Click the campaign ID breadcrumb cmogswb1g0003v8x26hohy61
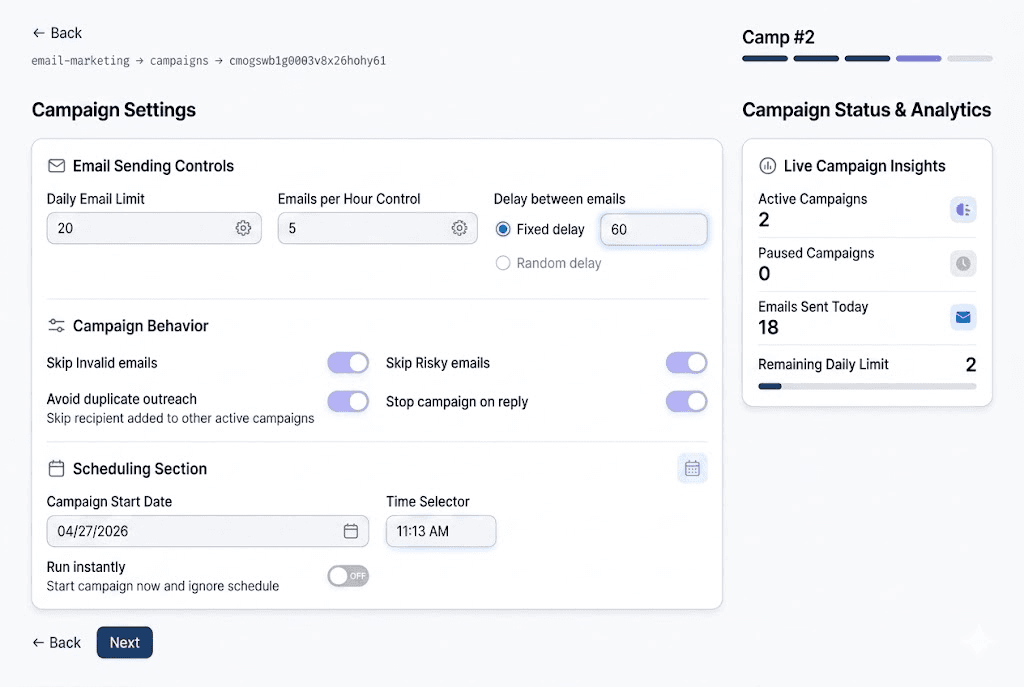 point(307,61)
